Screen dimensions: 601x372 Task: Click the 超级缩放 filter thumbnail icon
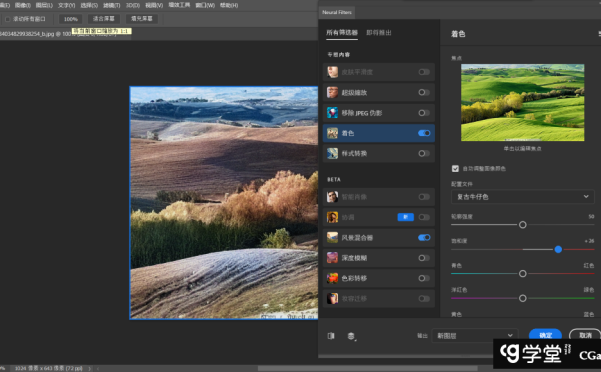[332, 92]
